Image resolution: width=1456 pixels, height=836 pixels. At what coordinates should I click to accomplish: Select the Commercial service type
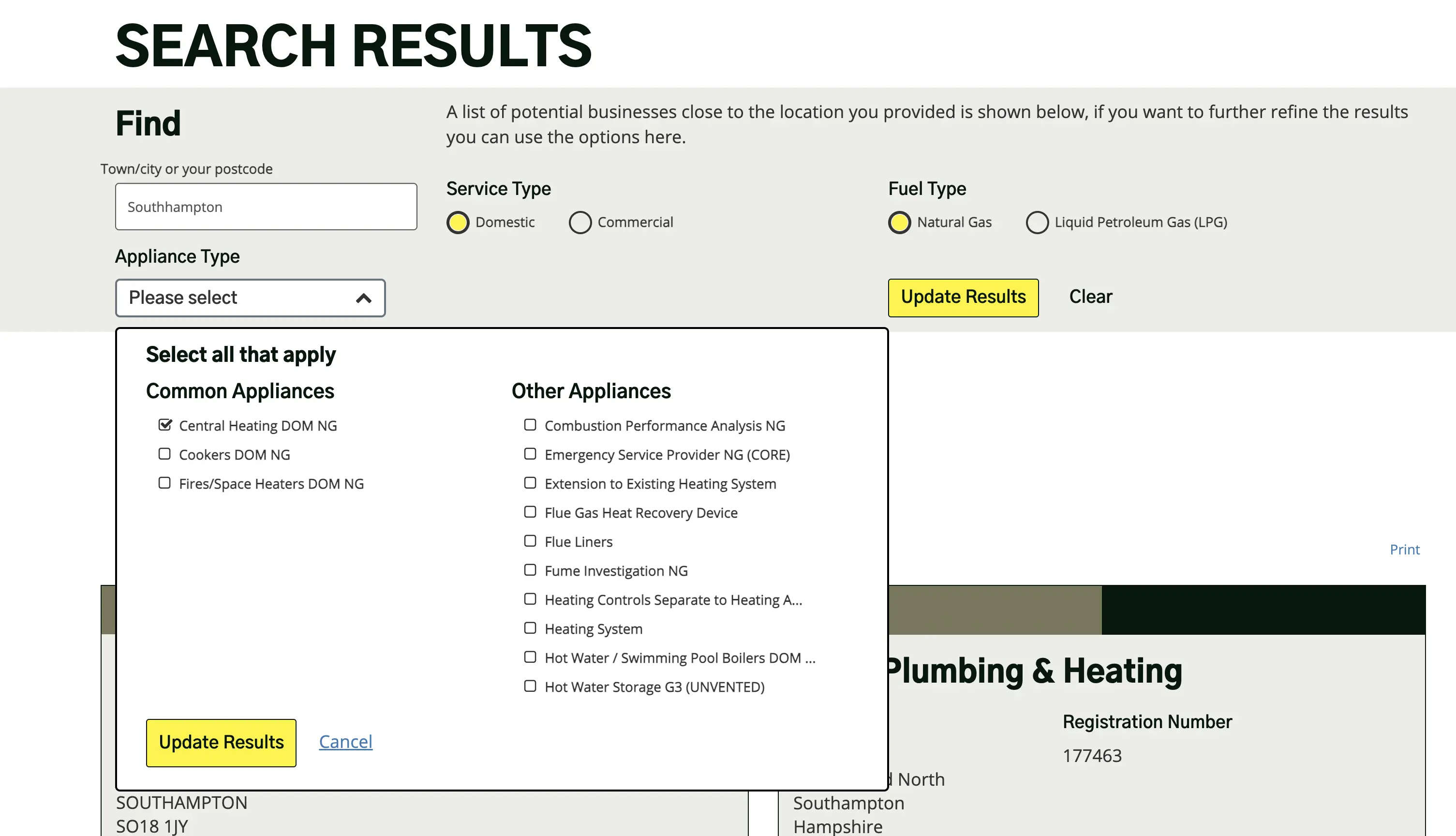pos(580,223)
